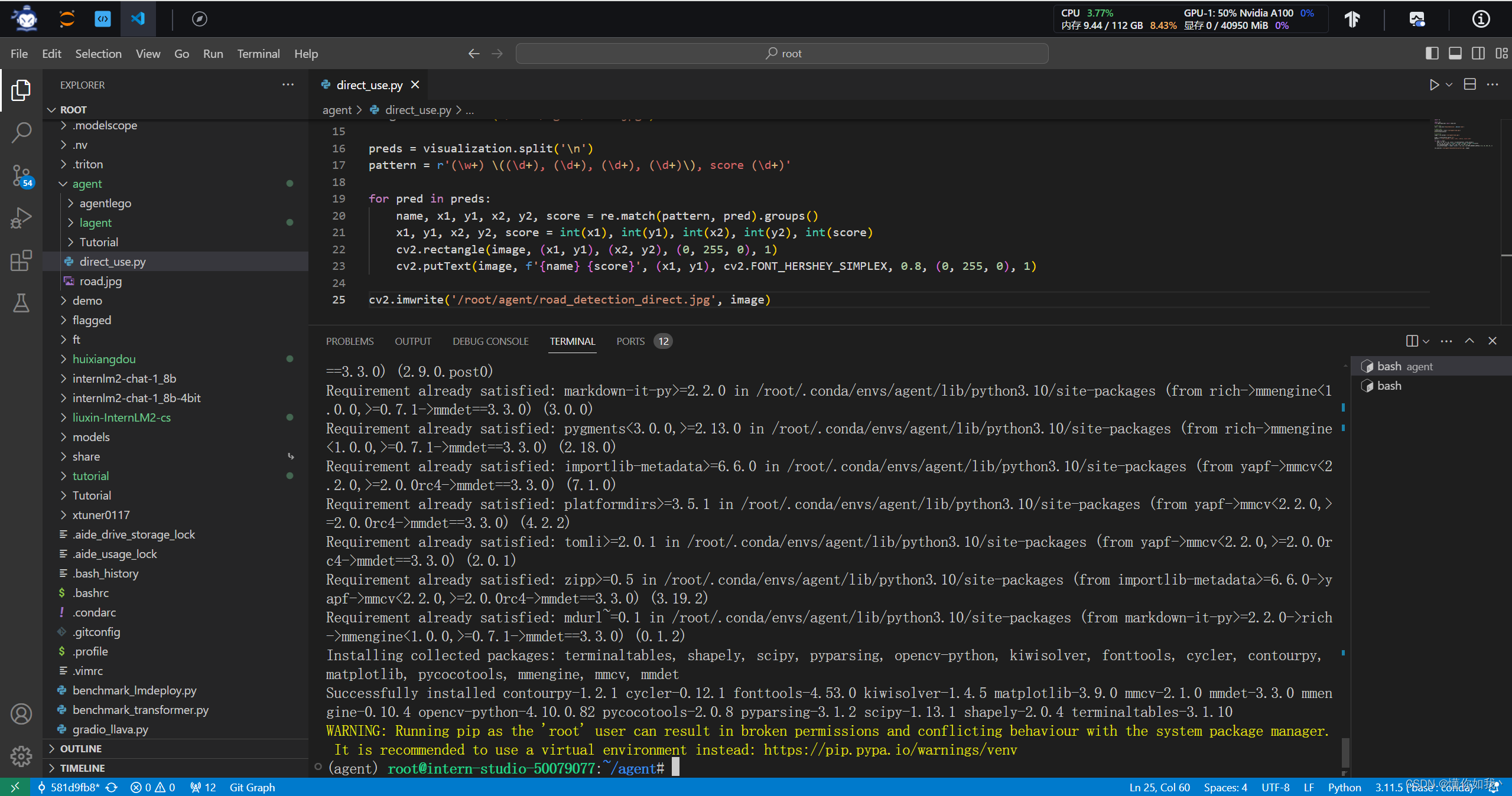Image resolution: width=1512 pixels, height=796 pixels.
Task: Click the info icon in top right
Action: (1481, 19)
